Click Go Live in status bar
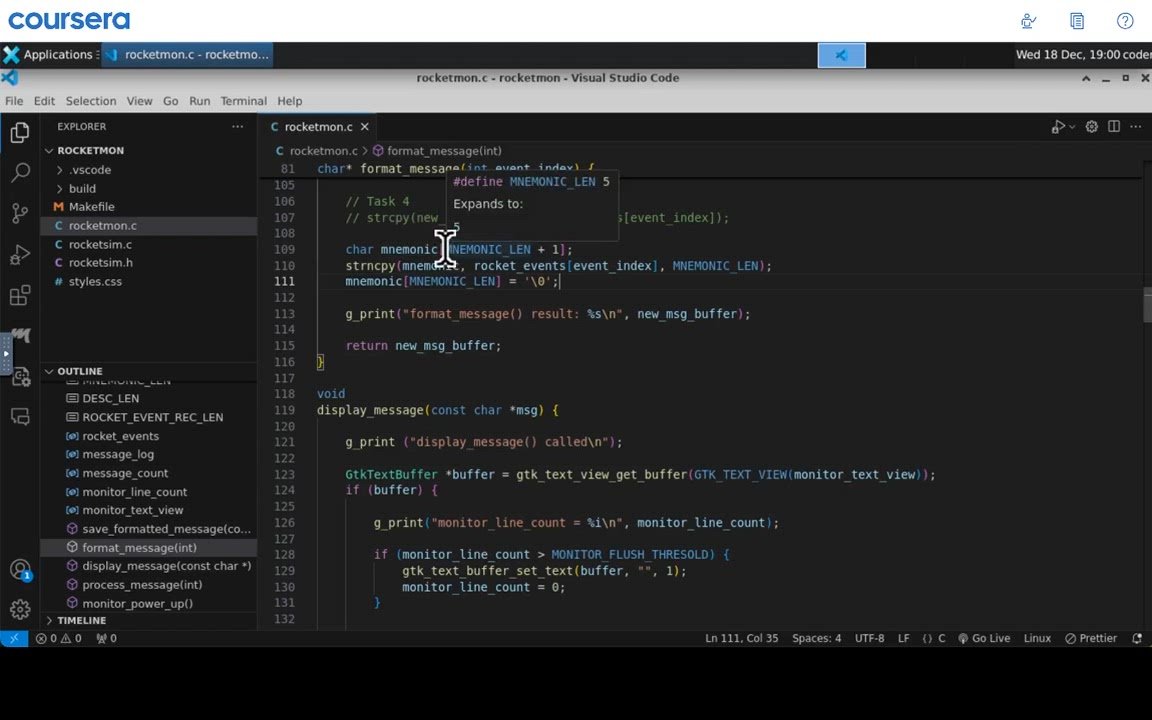 point(984,638)
